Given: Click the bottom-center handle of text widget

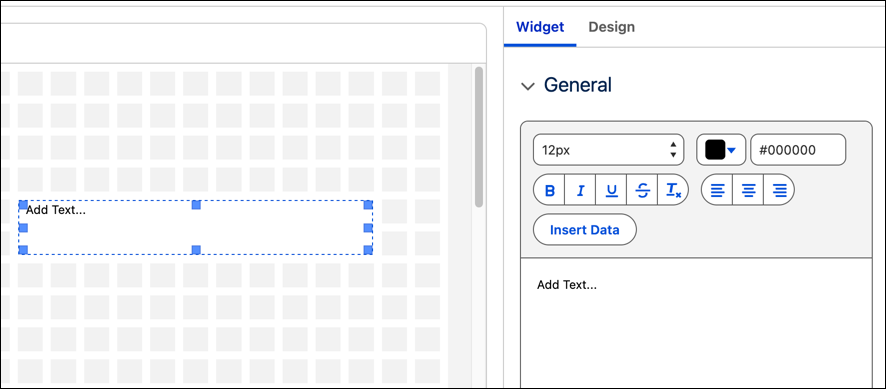Looking at the screenshot, I should [196, 250].
